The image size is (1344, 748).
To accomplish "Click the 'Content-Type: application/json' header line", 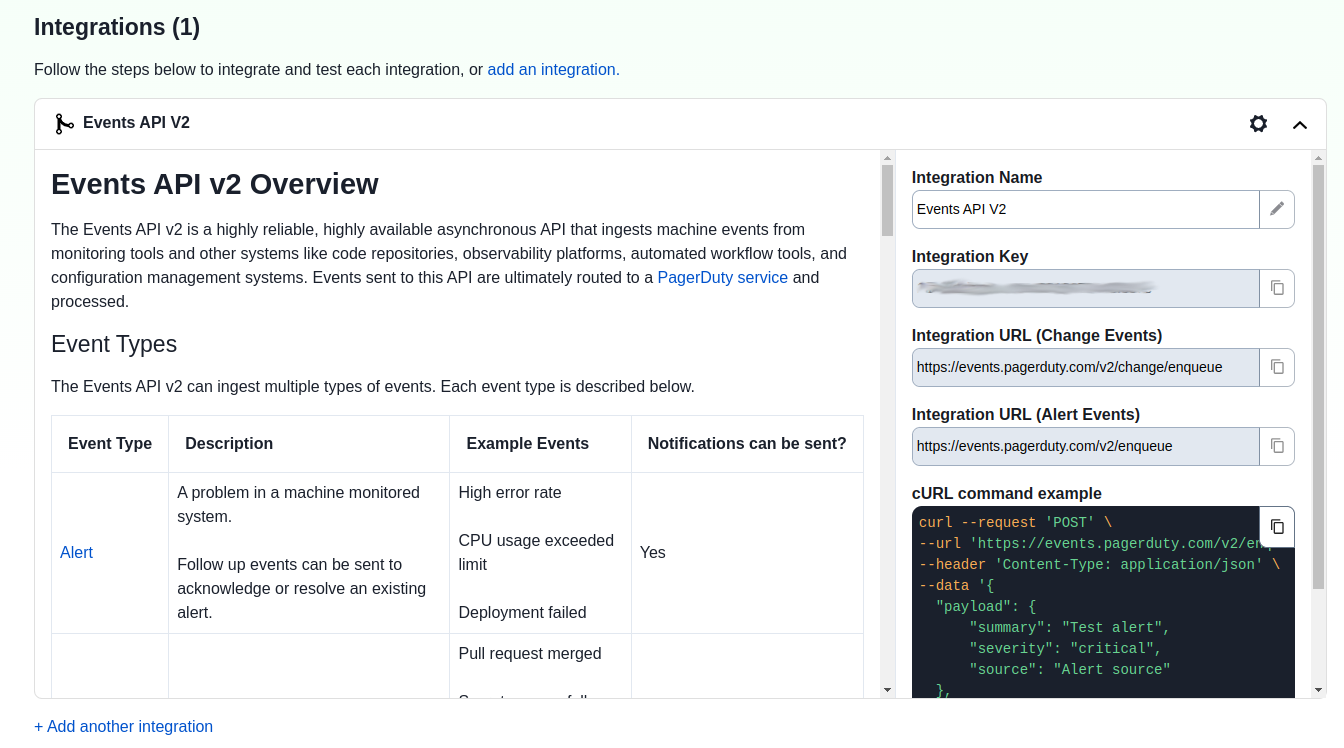I will 1099,564.
